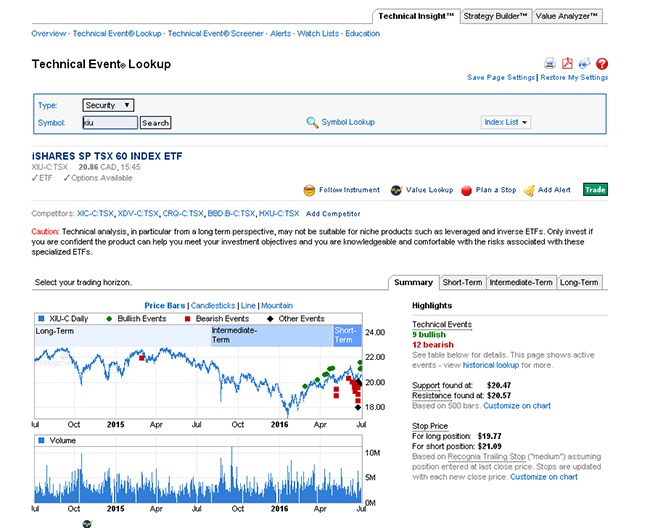
Task: Click Recognia Trailing Stop link
Action: click(x=486, y=457)
